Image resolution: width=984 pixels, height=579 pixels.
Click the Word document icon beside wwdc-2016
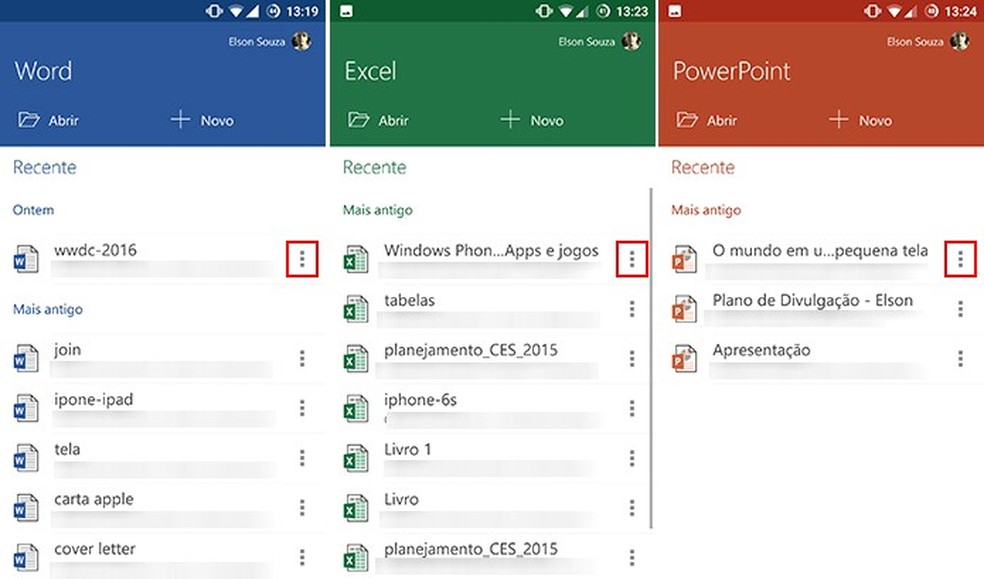pyautogui.click(x=26, y=258)
